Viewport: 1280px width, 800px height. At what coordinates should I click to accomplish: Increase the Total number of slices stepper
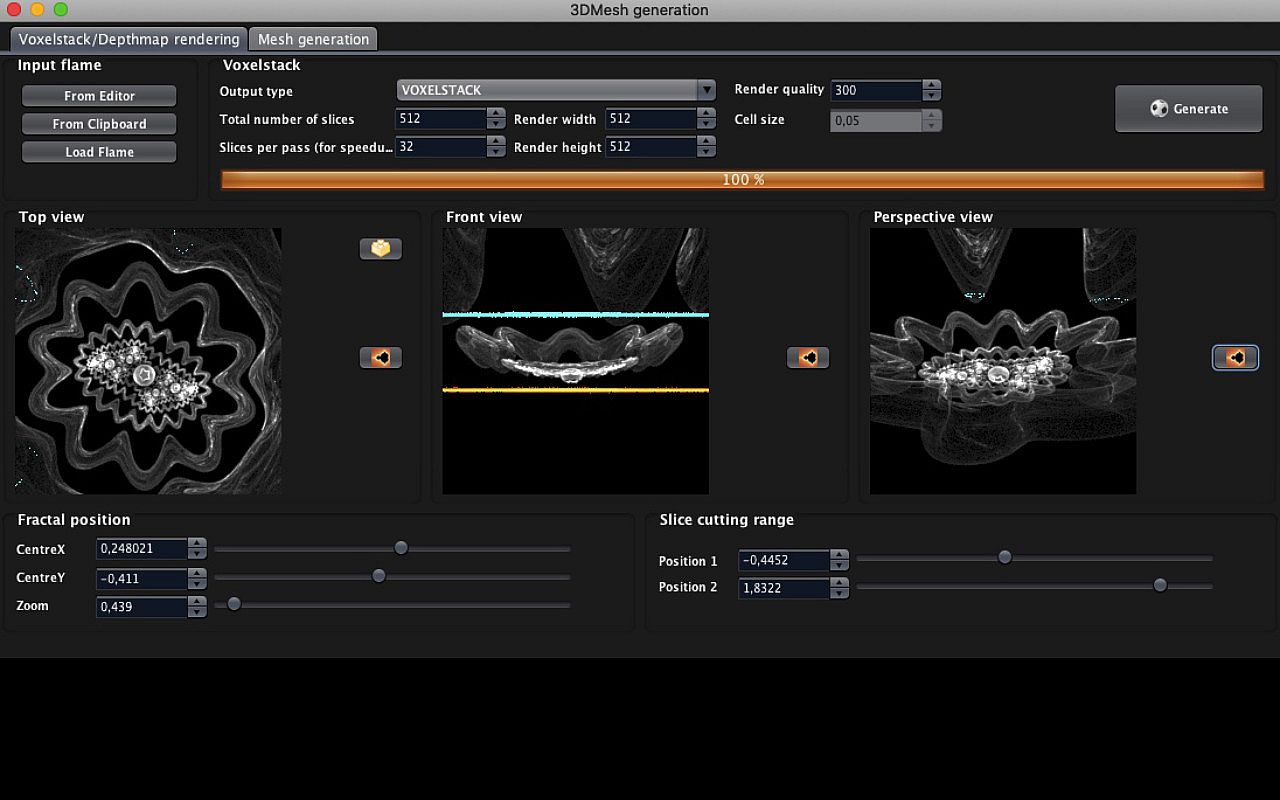[496, 113]
